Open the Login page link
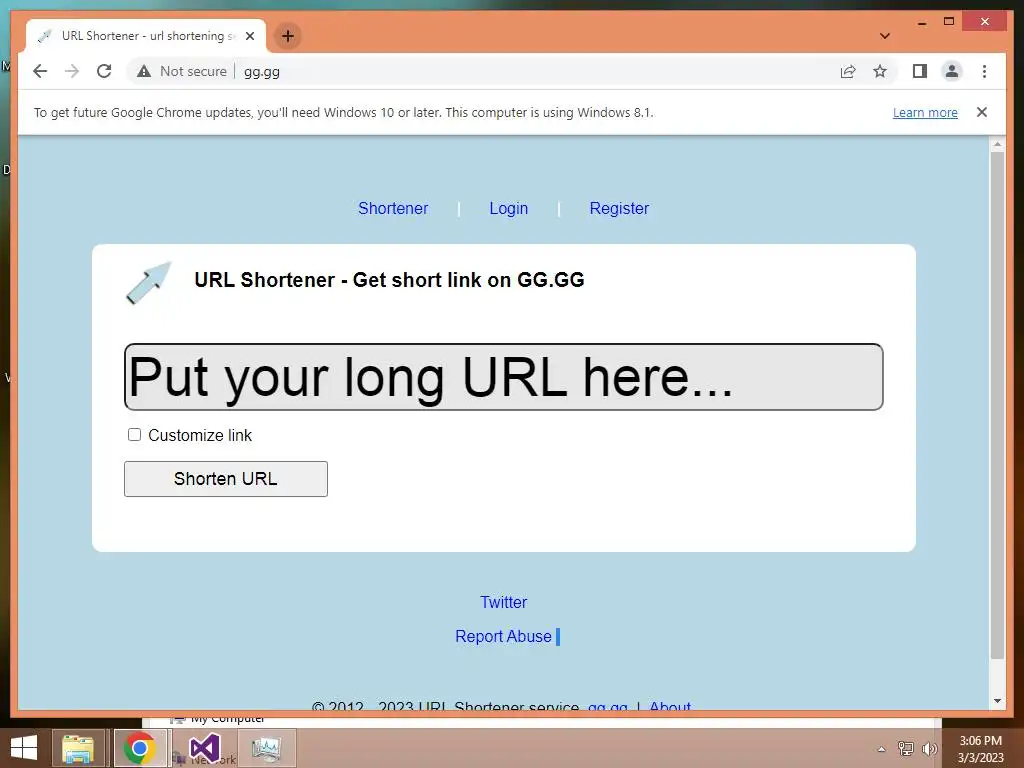The height and width of the screenshot is (768, 1024). tap(509, 208)
